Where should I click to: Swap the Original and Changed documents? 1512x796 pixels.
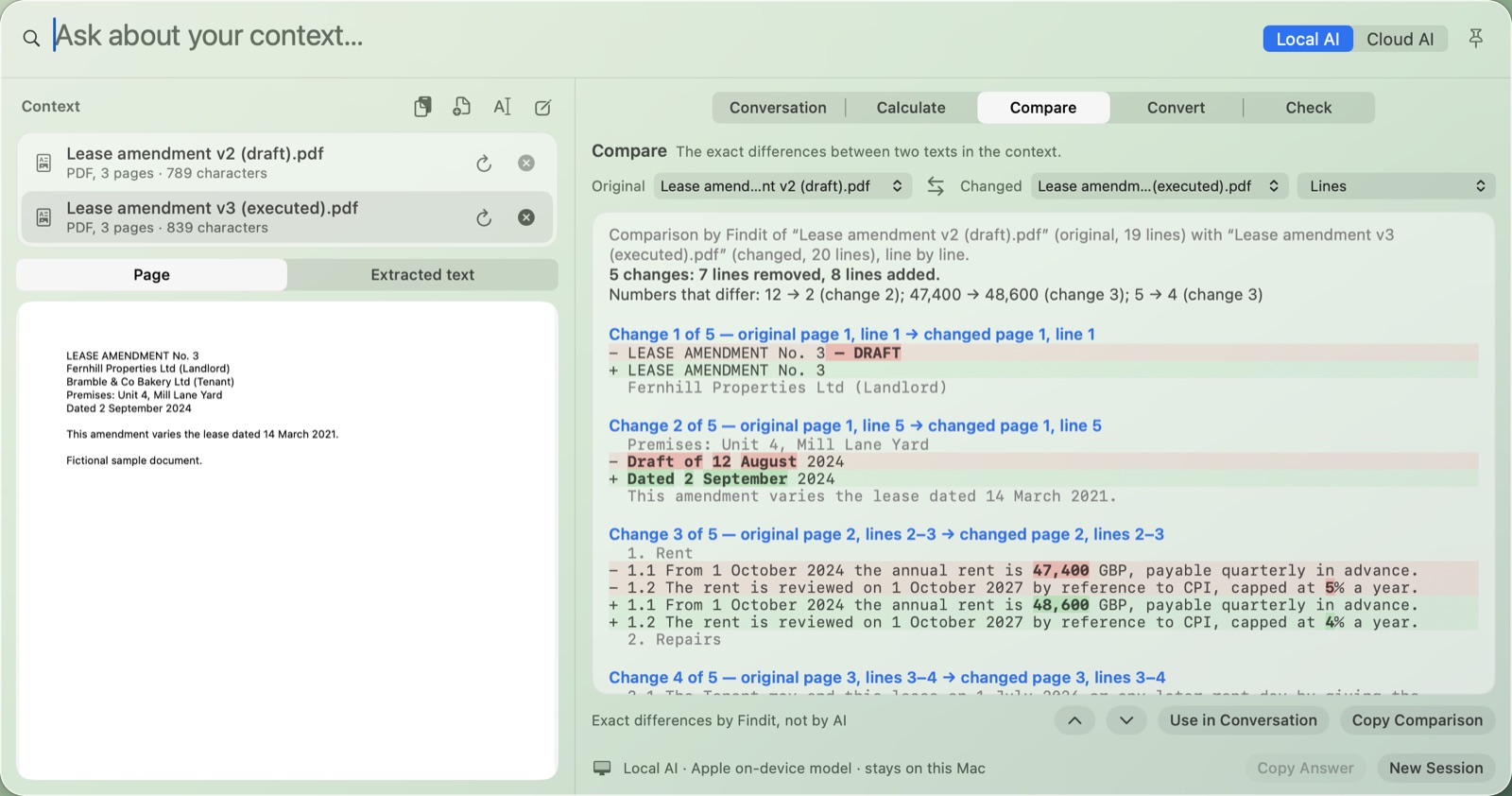click(x=936, y=186)
